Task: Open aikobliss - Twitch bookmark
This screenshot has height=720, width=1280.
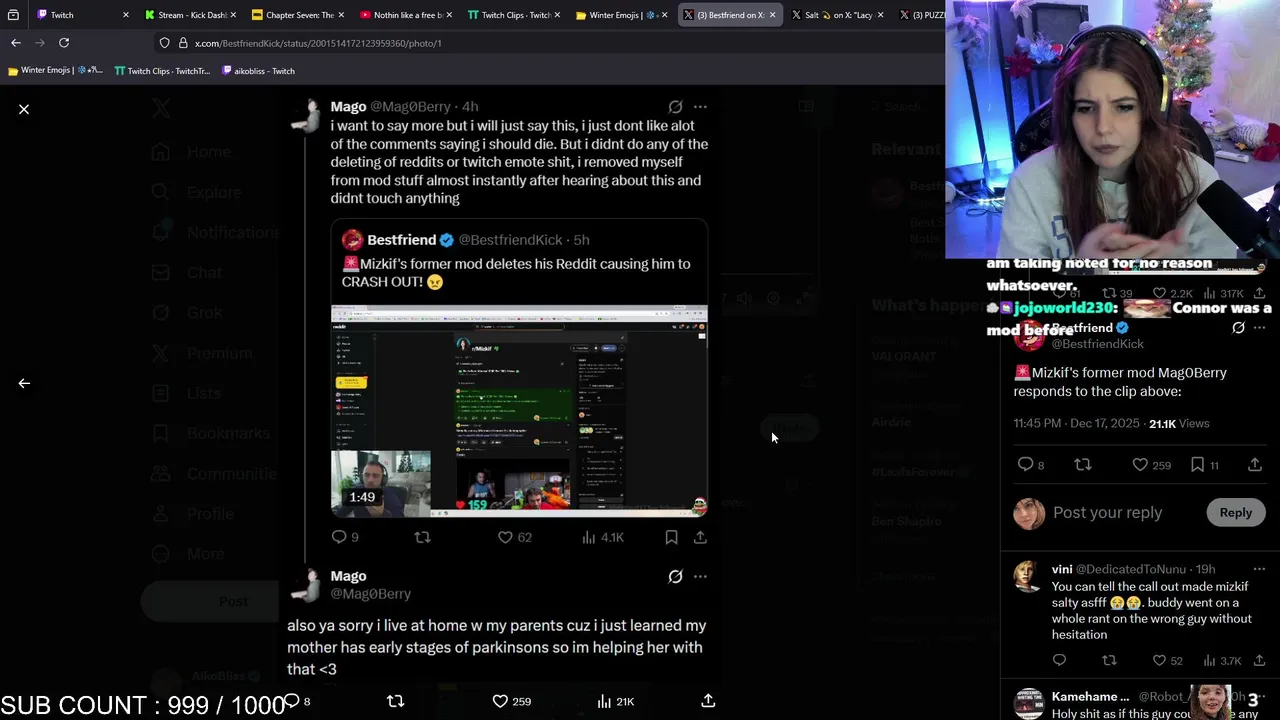Action: [x=258, y=71]
